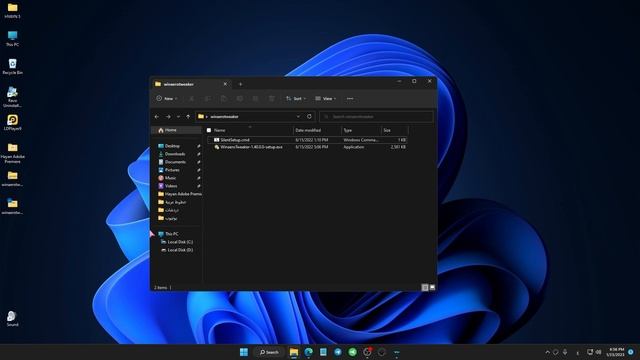Expand the address bar history dropdown

click(x=298, y=117)
